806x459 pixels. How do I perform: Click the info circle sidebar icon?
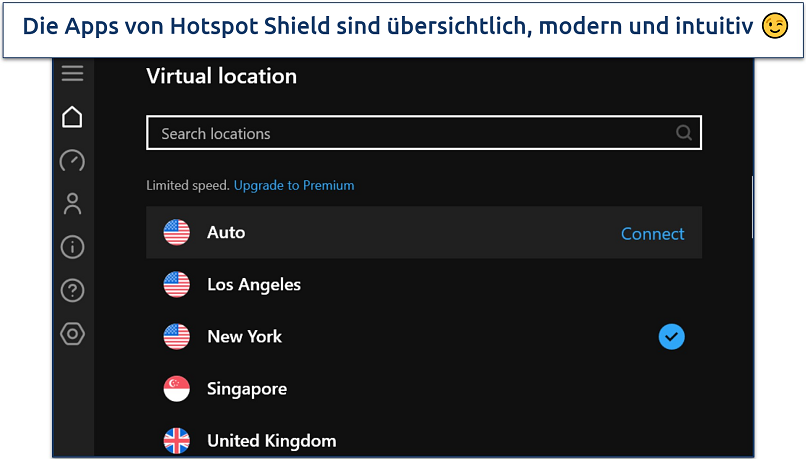72,247
